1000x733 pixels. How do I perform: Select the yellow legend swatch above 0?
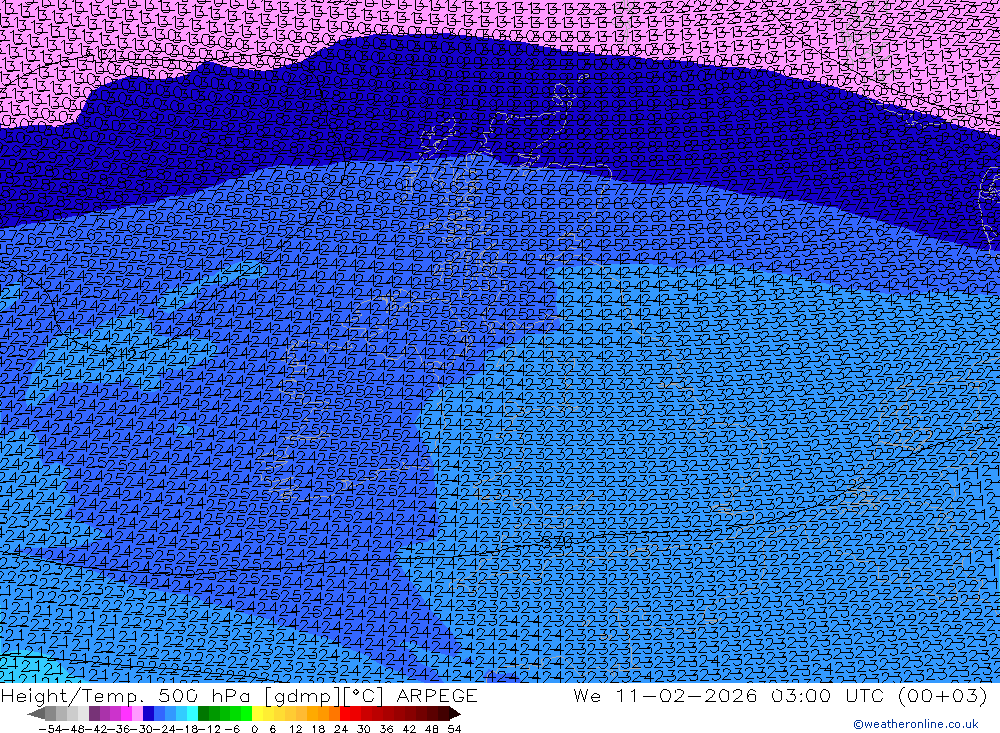[x=257, y=714]
